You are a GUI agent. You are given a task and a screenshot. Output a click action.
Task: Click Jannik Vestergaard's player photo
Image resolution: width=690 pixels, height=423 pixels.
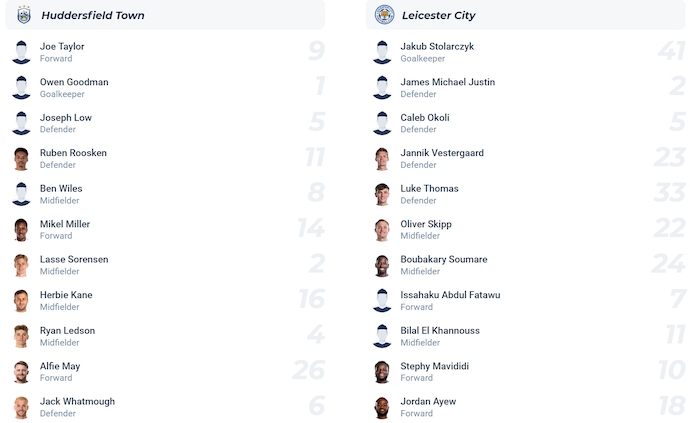(x=382, y=159)
